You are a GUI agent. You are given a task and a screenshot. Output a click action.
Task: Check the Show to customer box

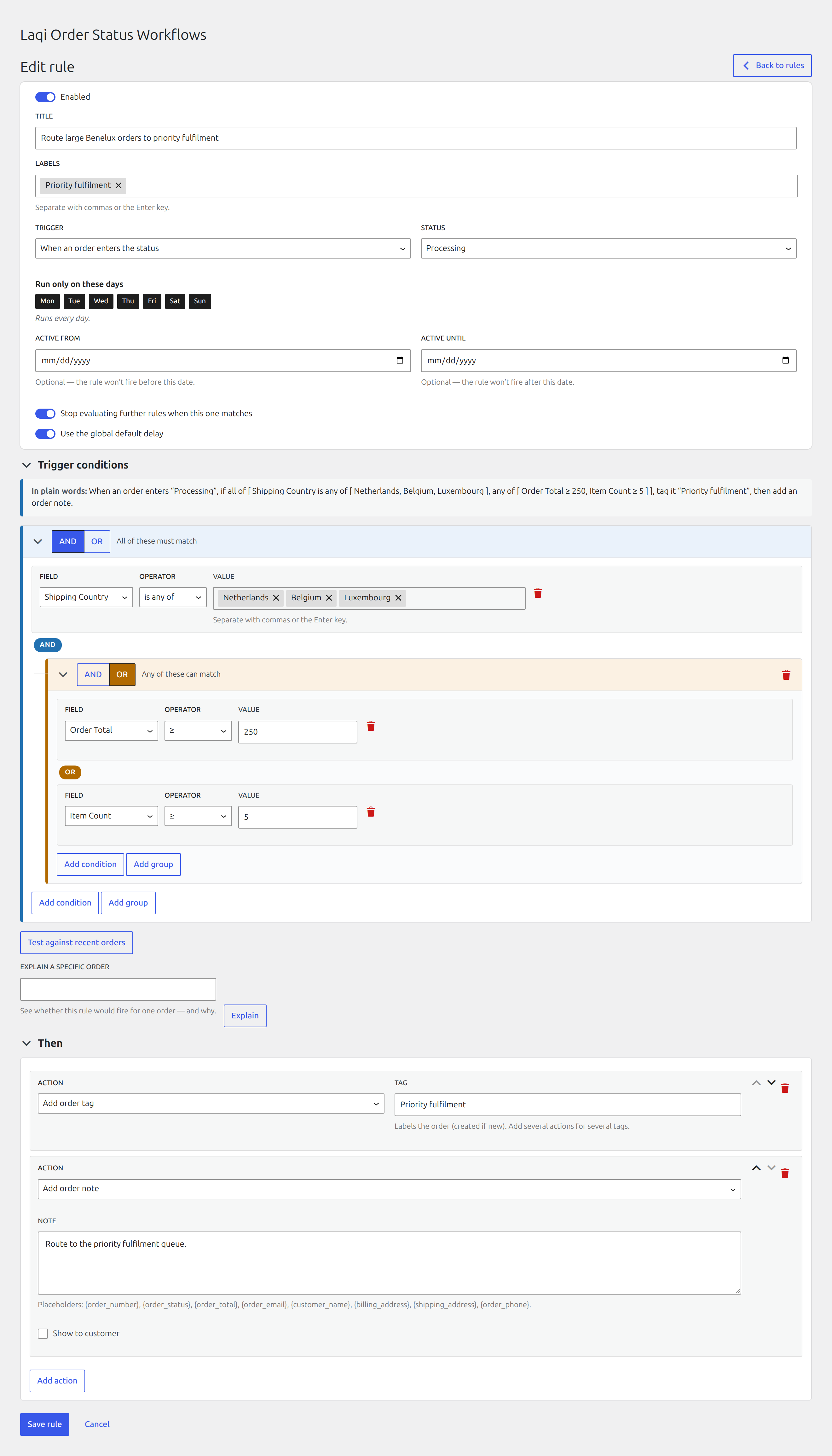pyautogui.click(x=43, y=1334)
